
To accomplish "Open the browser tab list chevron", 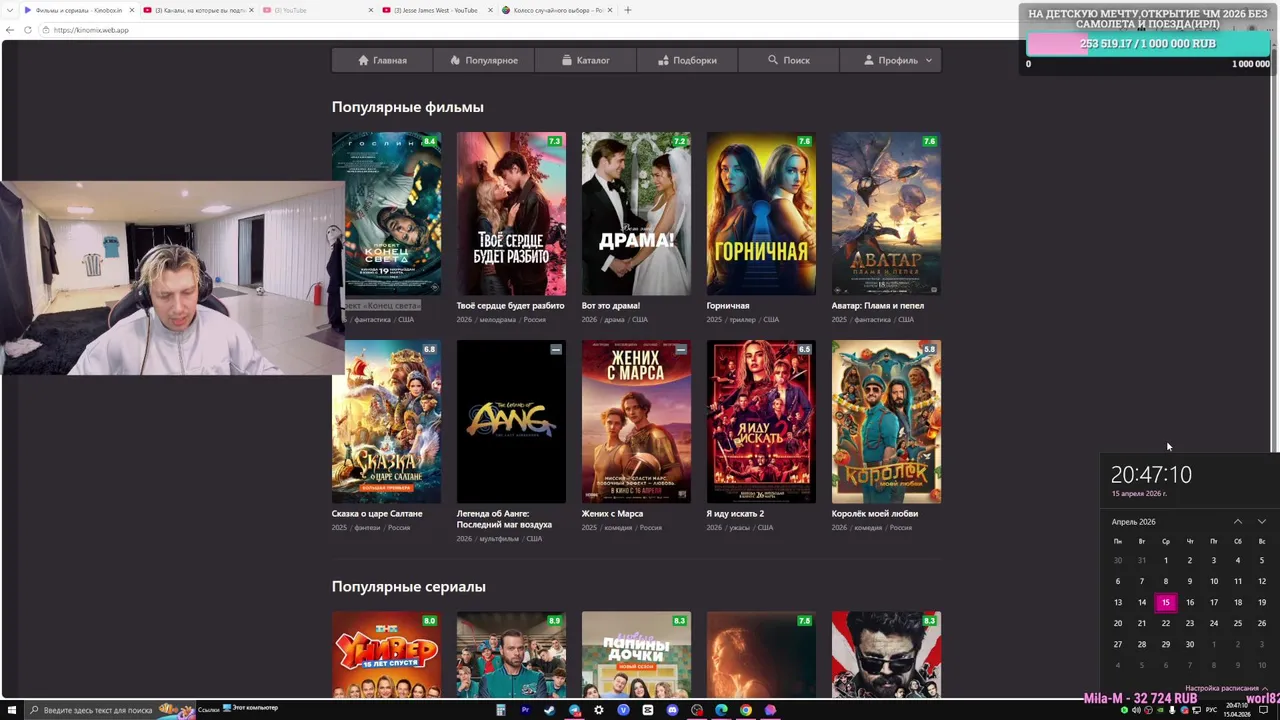I will (8, 10).
